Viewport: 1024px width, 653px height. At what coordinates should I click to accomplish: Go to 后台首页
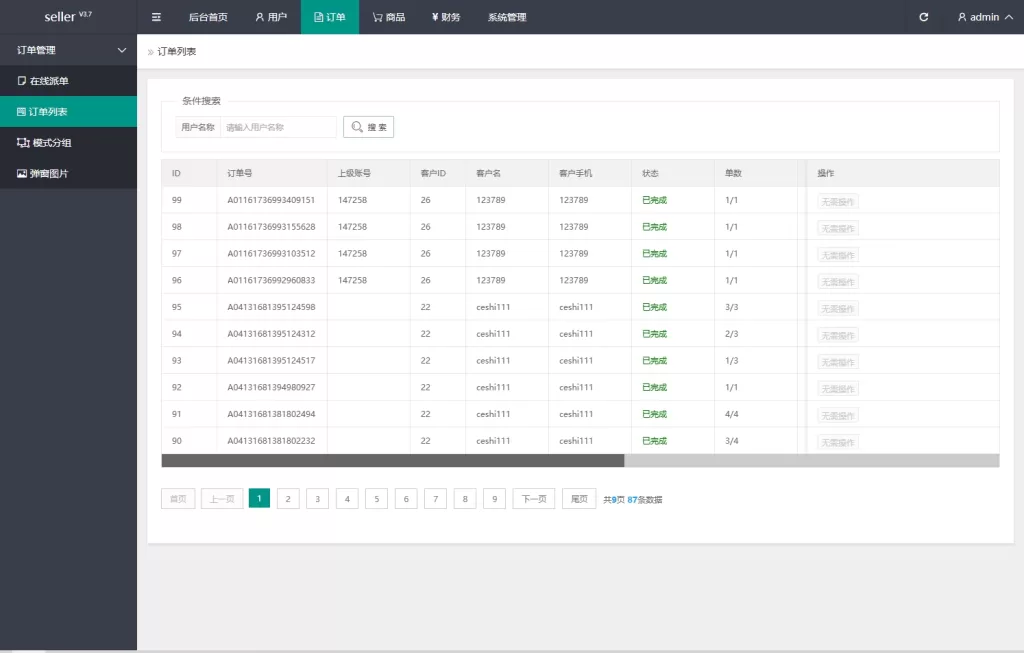[208, 17]
